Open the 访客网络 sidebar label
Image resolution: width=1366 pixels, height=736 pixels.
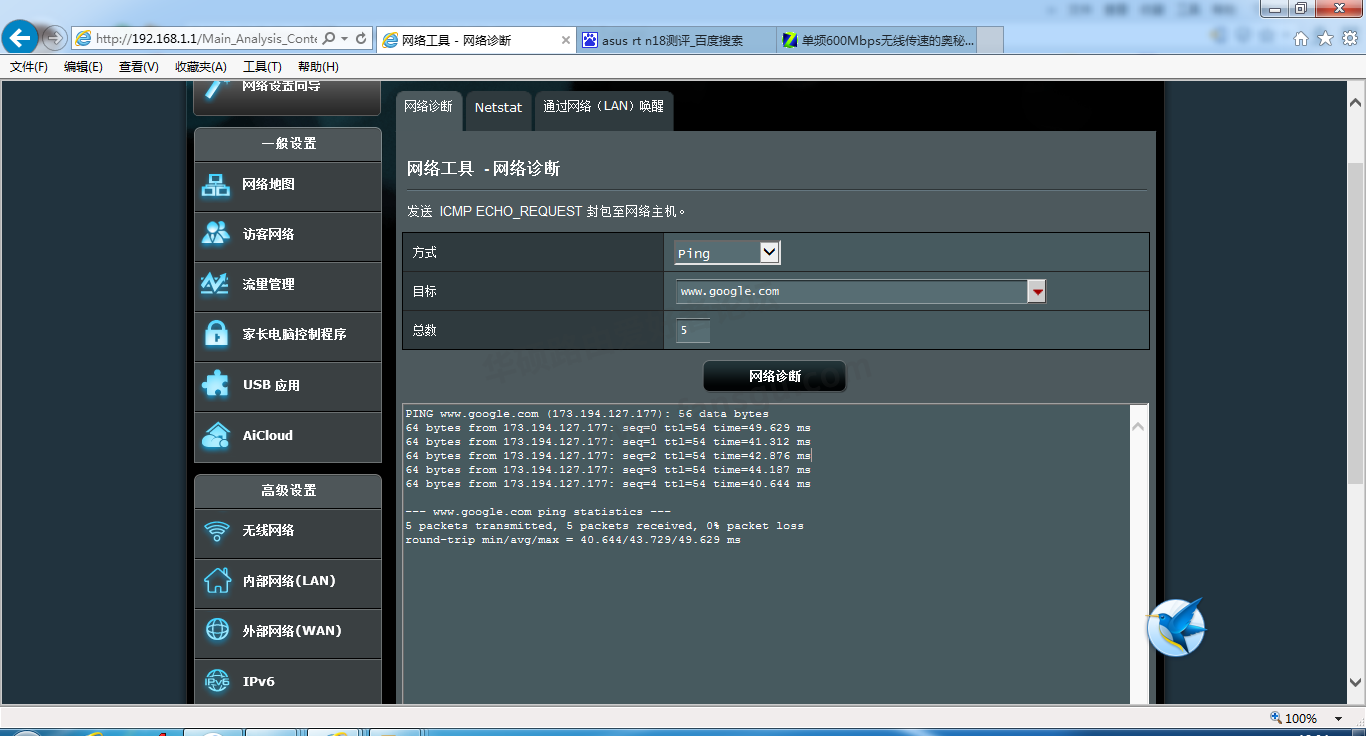tap(268, 234)
